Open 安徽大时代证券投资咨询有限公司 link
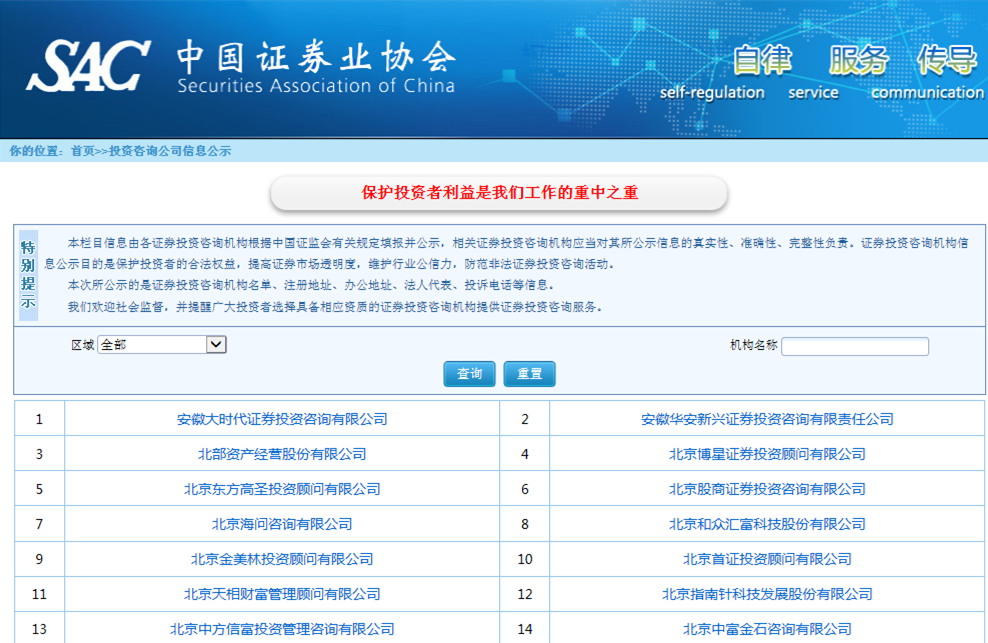Image resolution: width=988 pixels, height=643 pixels. point(282,419)
